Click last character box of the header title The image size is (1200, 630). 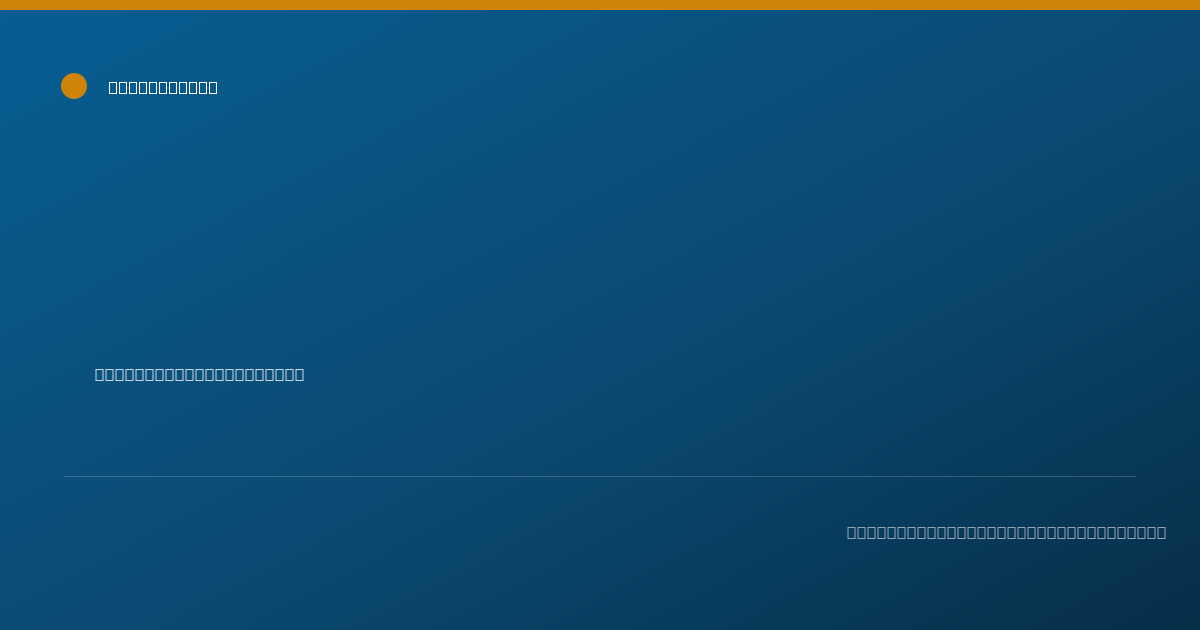pyautogui.click(x=212, y=87)
